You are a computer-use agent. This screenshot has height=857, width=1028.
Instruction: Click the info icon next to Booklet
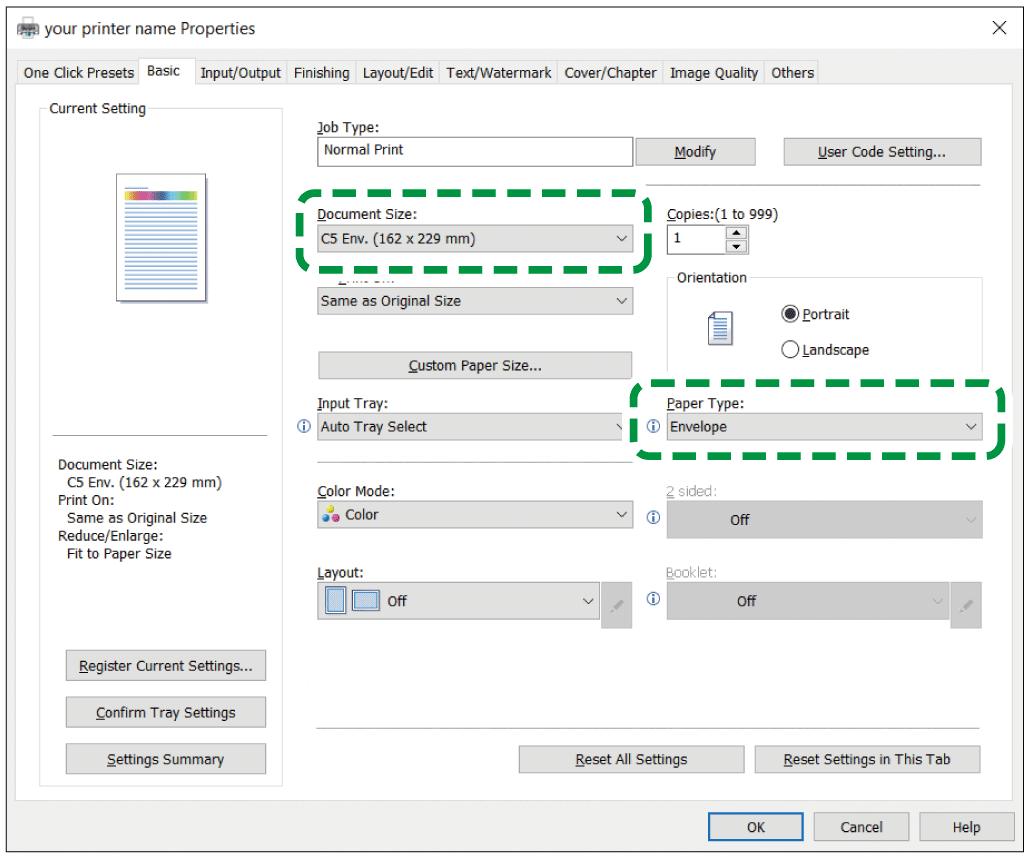[x=653, y=599]
